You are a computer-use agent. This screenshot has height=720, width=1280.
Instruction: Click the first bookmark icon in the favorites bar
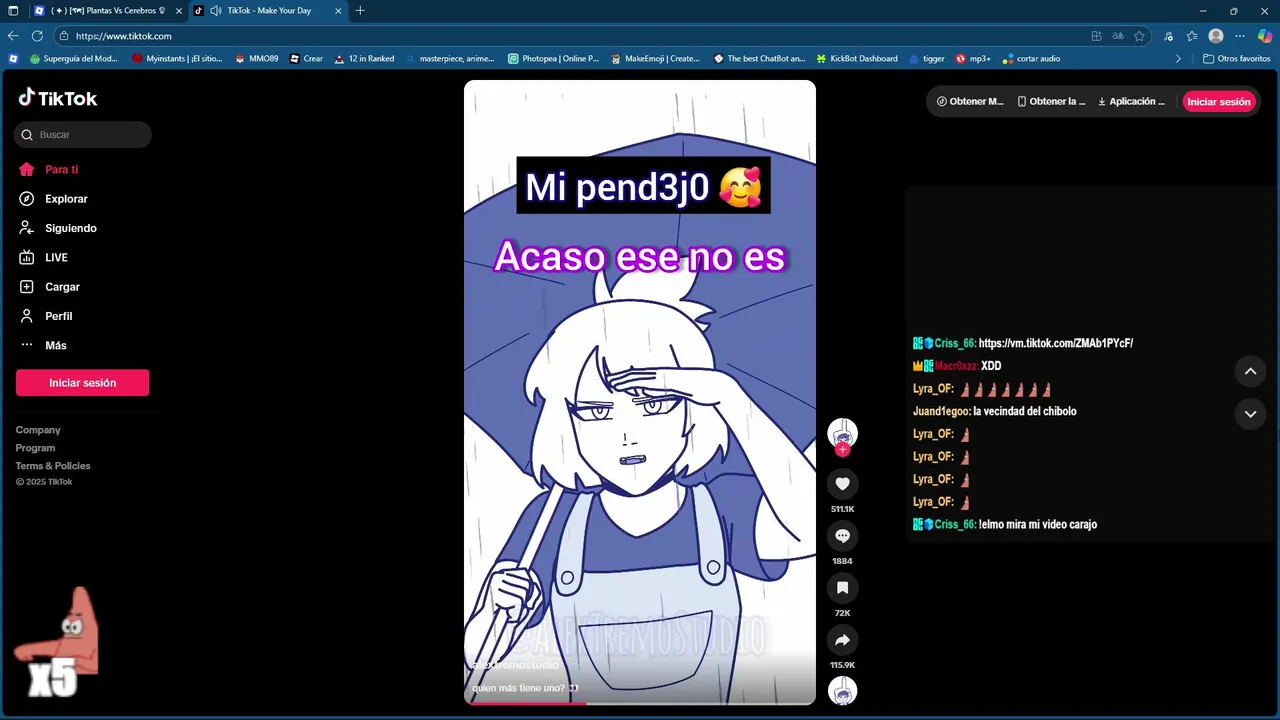coord(13,59)
